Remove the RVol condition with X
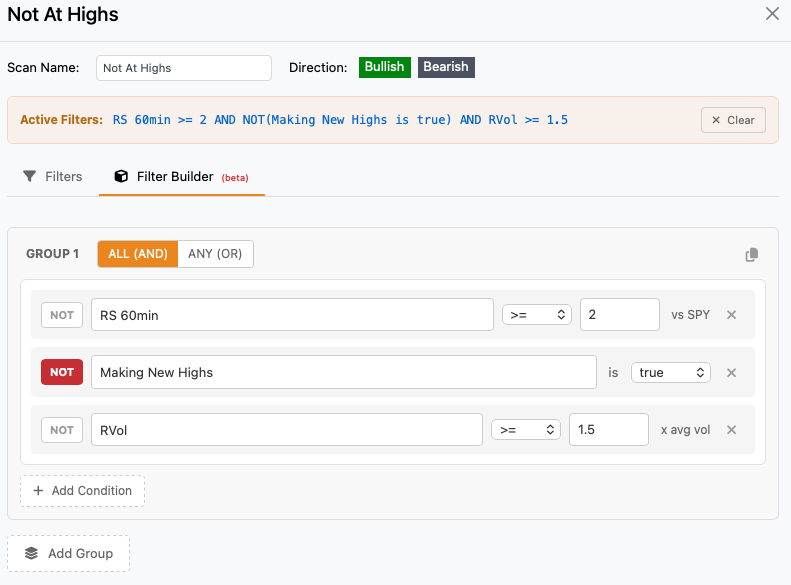791x585 pixels. (x=731, y=430)
